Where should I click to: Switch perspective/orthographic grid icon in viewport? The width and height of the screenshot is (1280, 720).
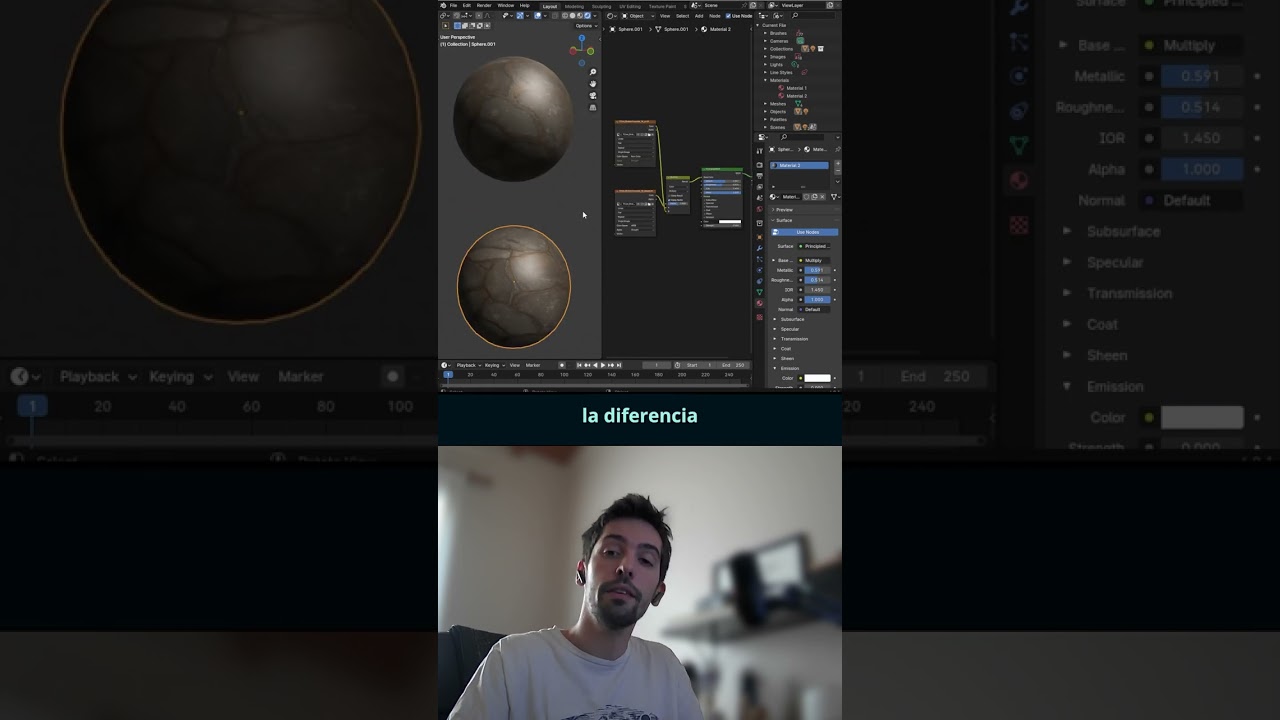(x=593, y=108)
